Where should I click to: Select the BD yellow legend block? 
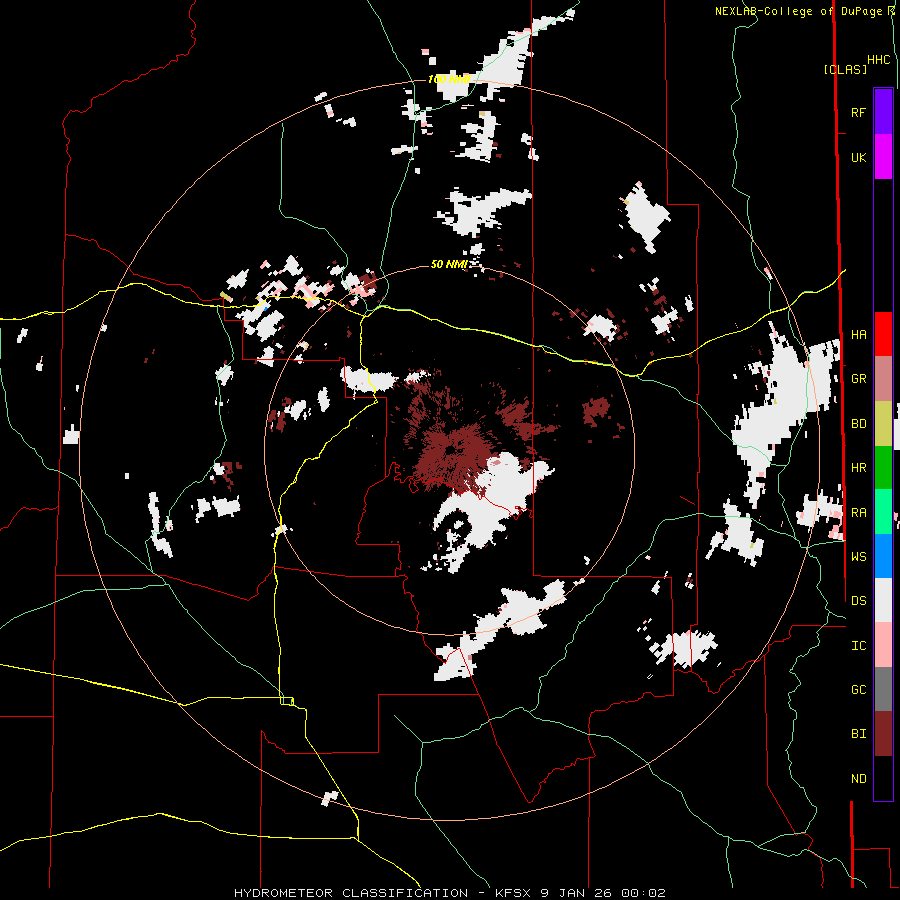883,424
